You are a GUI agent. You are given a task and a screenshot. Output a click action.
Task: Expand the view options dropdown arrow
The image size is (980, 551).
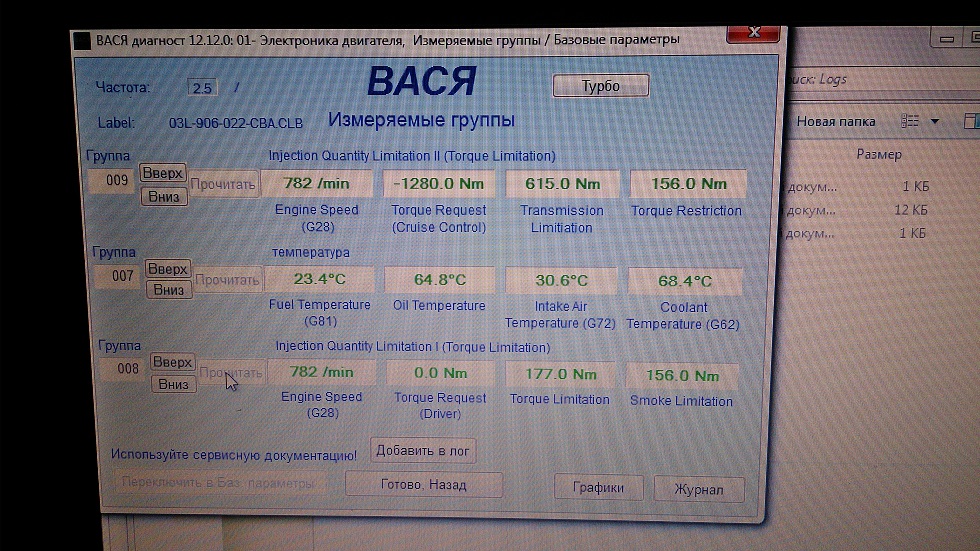click(x=935, y=122)
